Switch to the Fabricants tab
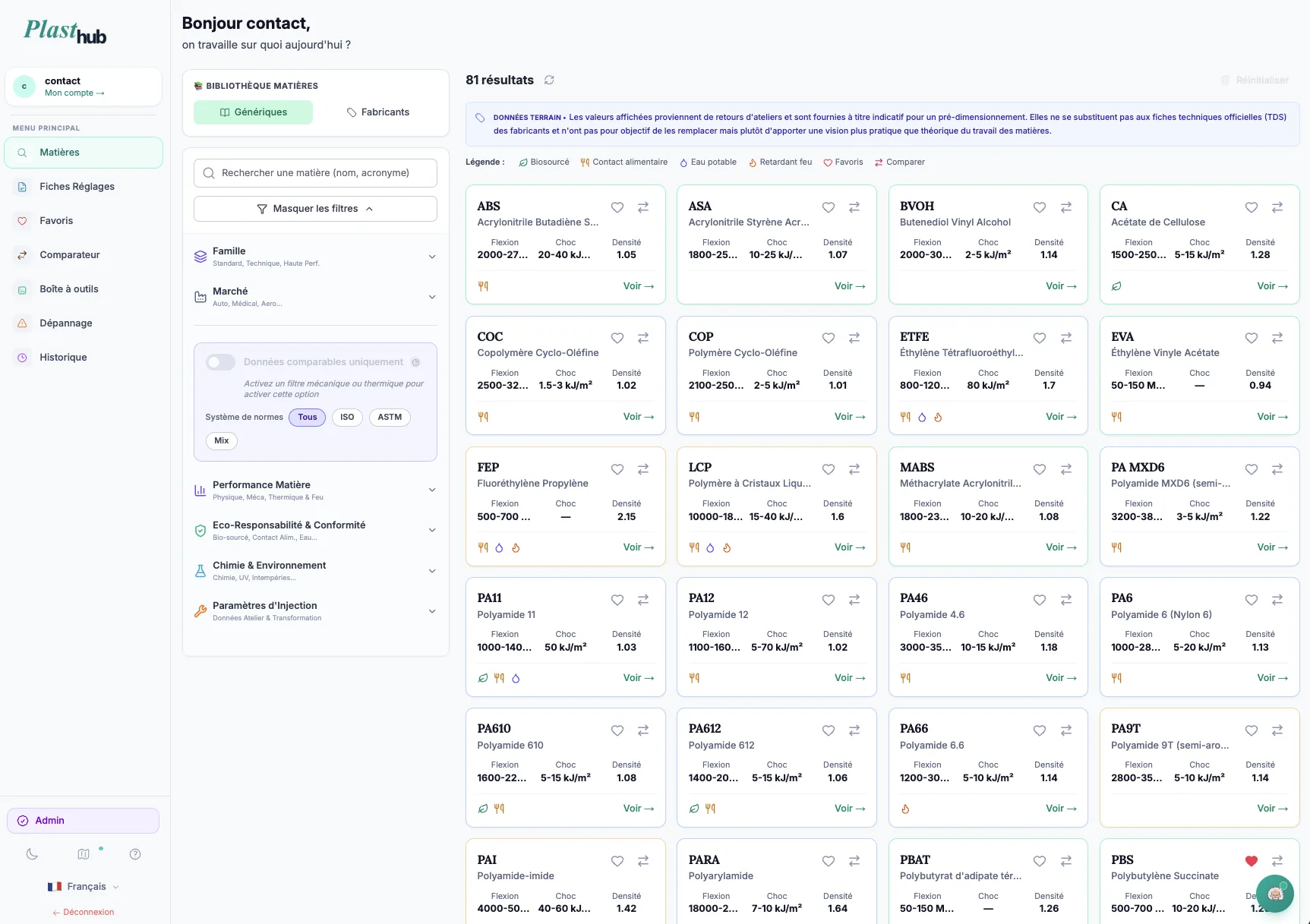 tap(378, 112)
